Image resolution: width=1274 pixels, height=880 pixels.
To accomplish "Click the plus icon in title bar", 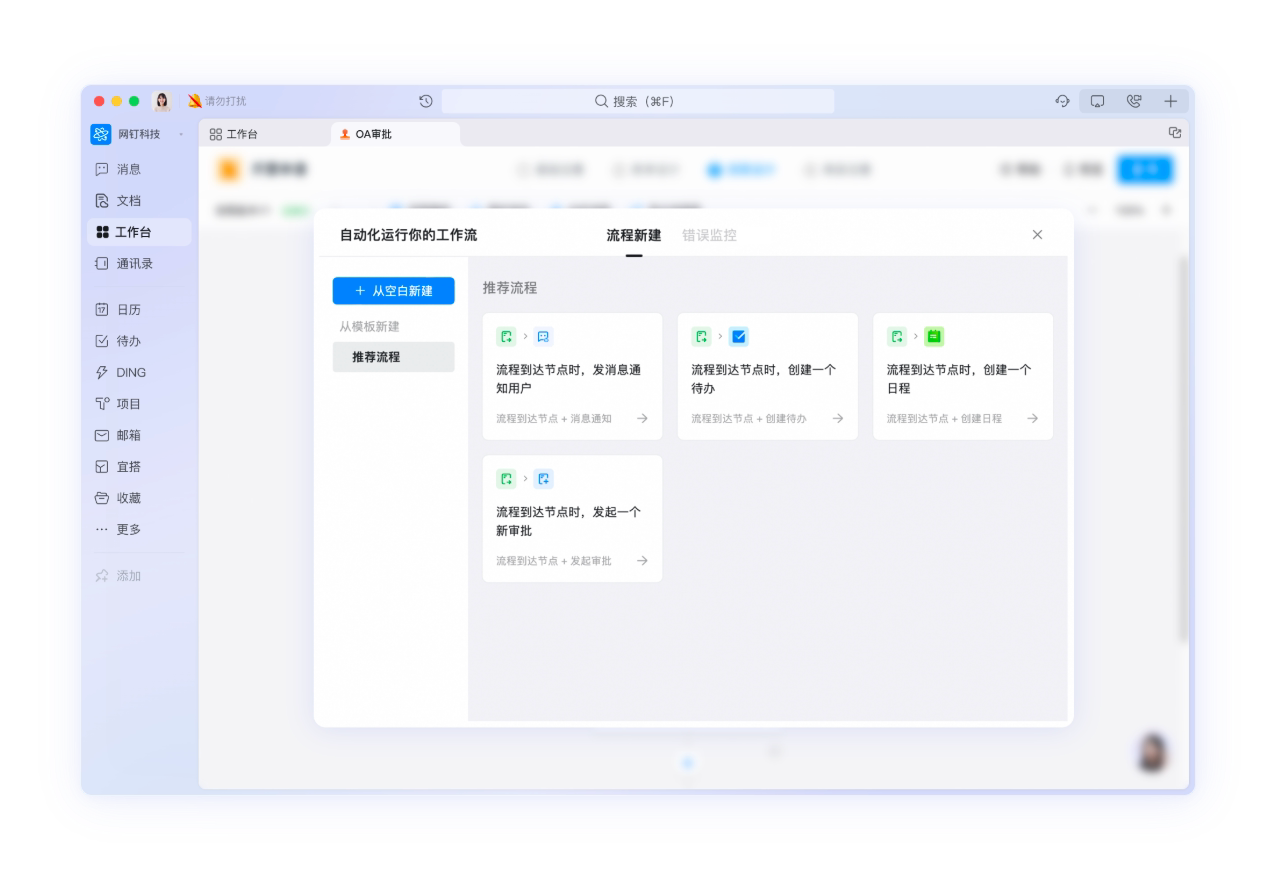I will (x=1170, y=101).
